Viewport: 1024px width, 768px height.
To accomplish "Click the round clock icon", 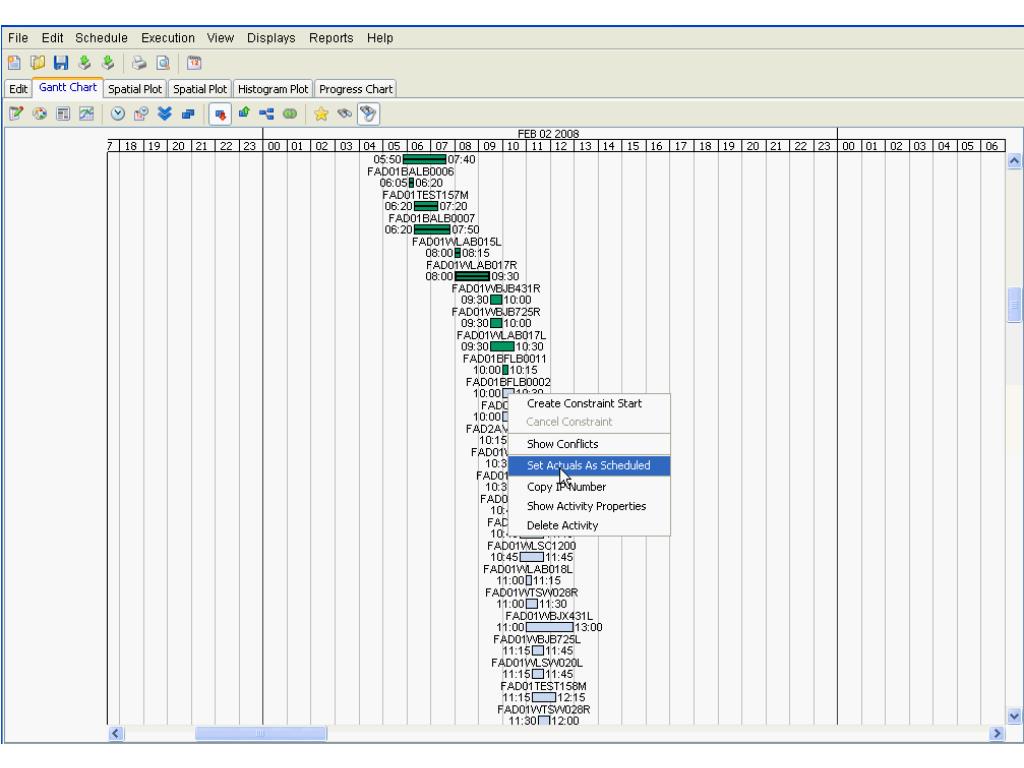I will (x=118, y=114).
